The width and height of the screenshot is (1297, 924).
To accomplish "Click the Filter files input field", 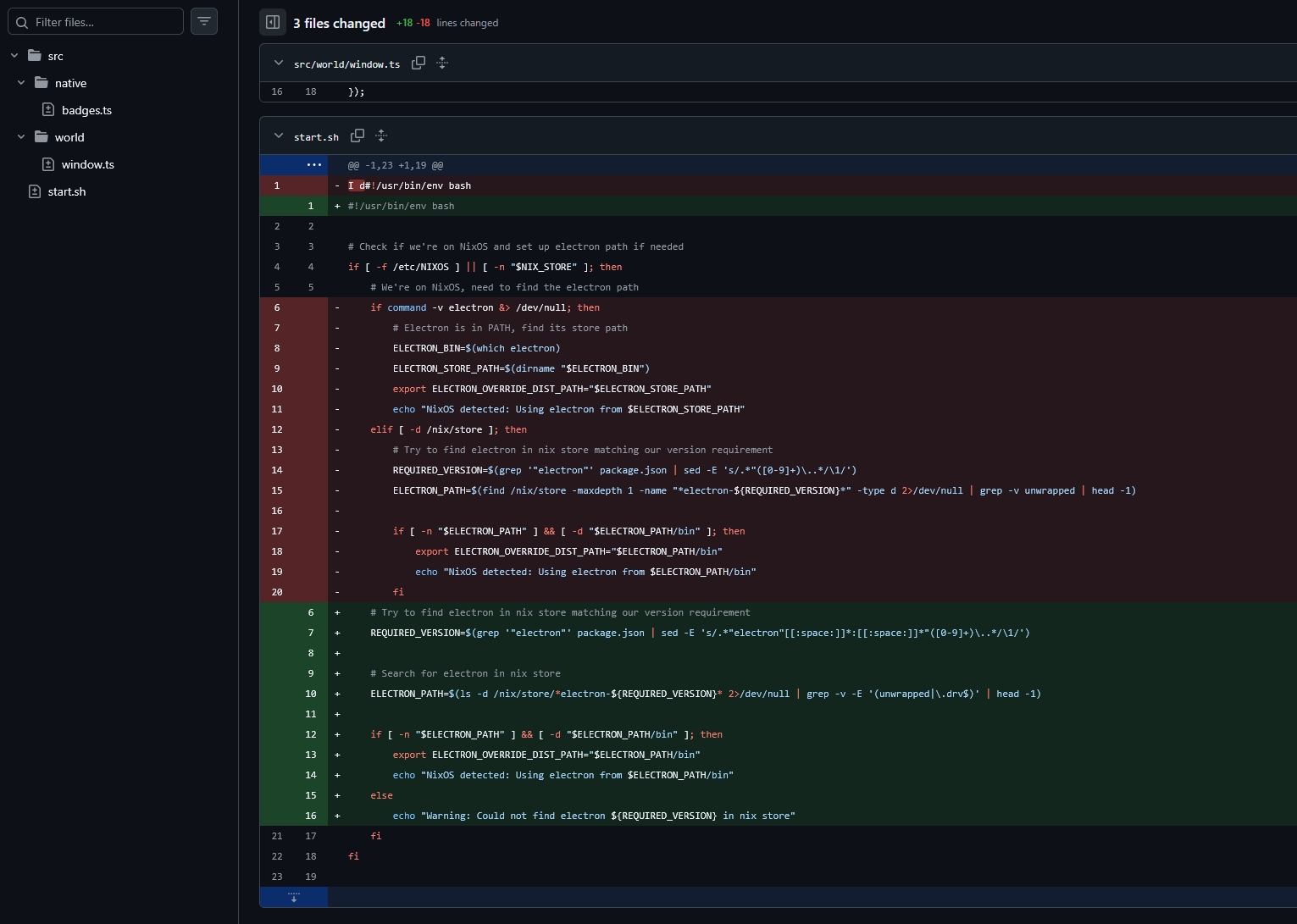I will (106, 22).
